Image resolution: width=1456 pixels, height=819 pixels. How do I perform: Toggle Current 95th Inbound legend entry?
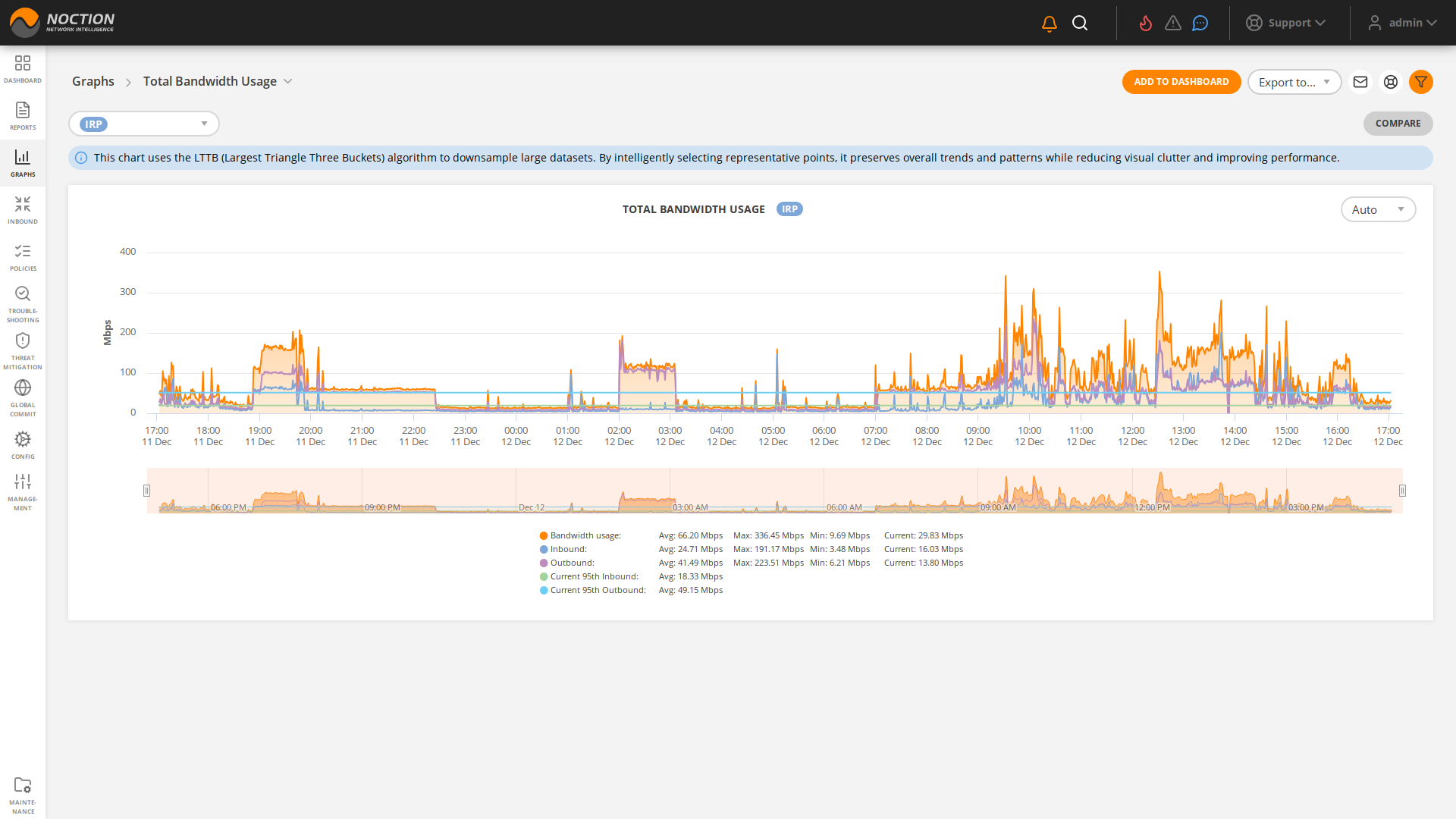[x=594, y=576]
